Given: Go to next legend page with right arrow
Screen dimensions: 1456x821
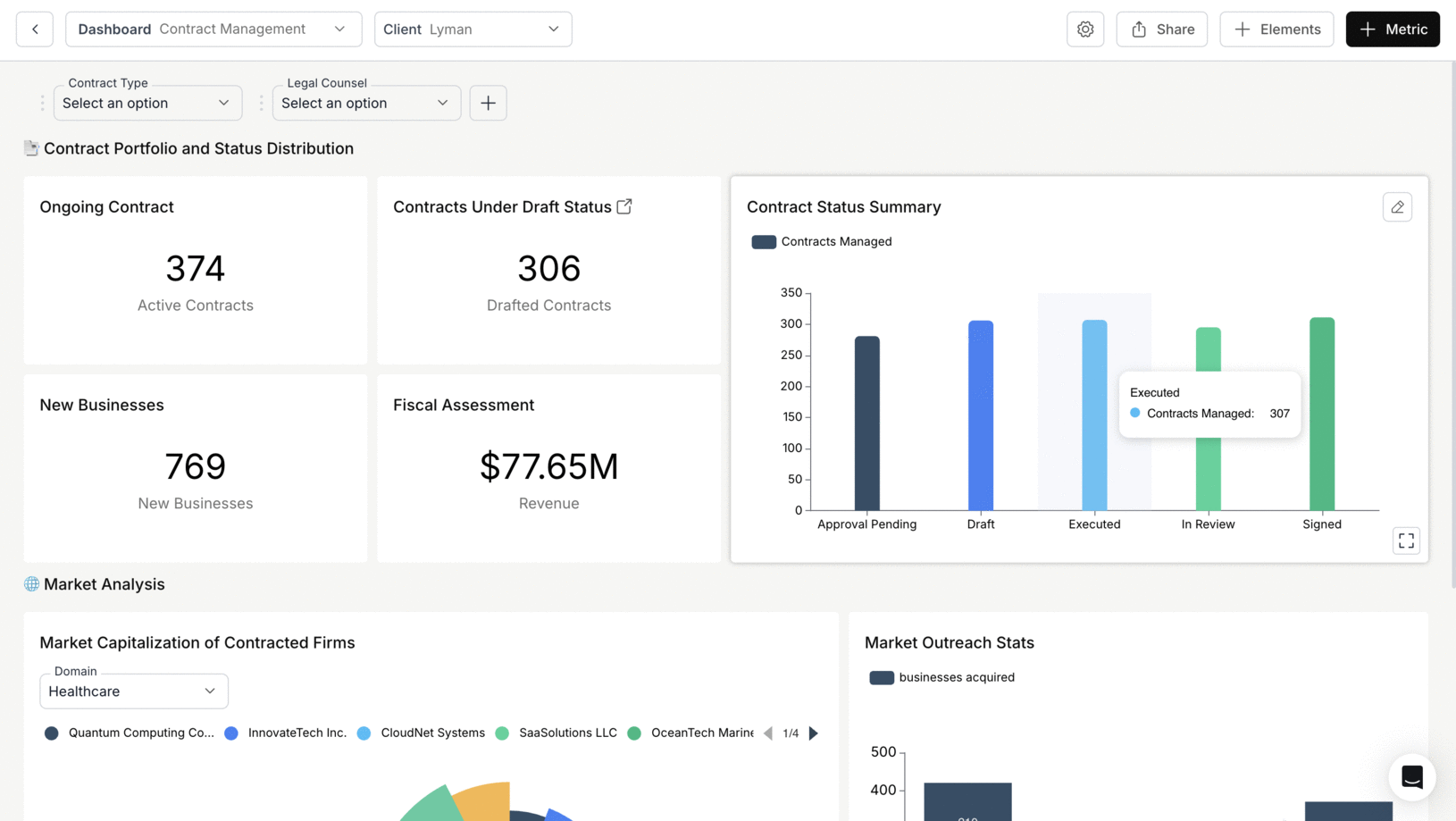Looking at the screenshot, I should pyautogui.click(x=813, y=733).
